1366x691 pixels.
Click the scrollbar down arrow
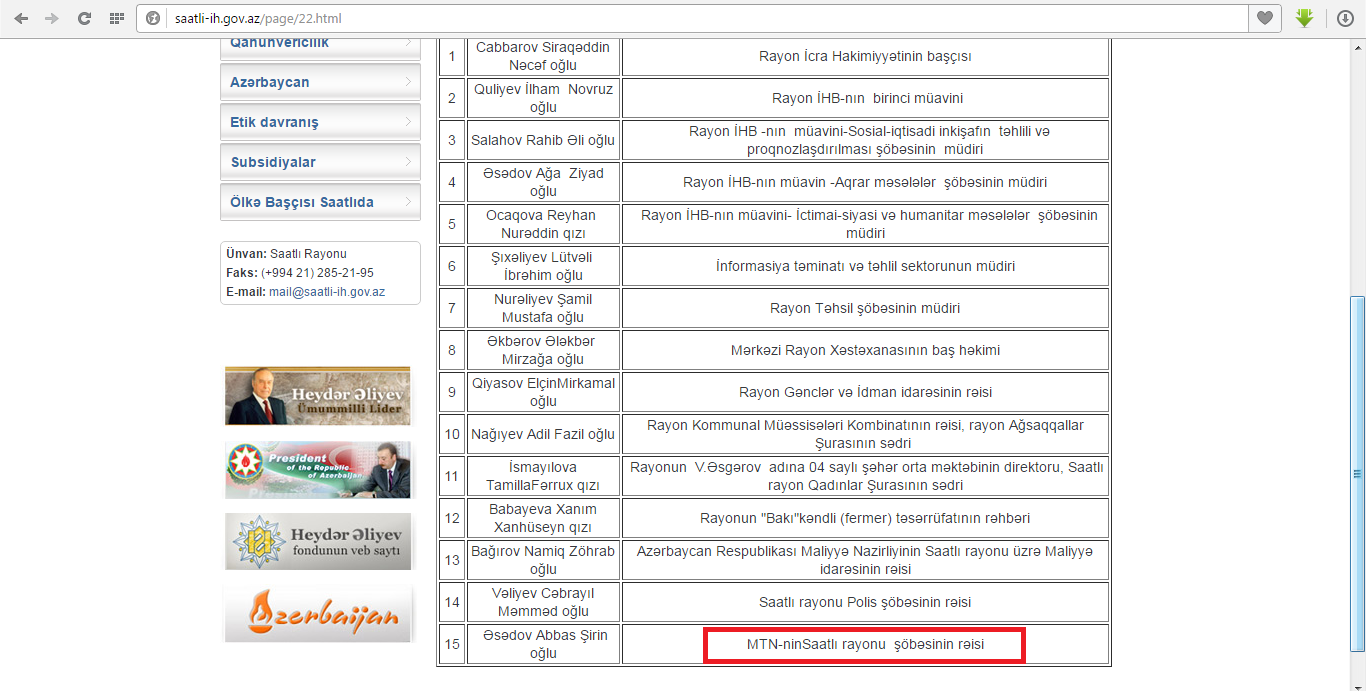coord(1357,683)
